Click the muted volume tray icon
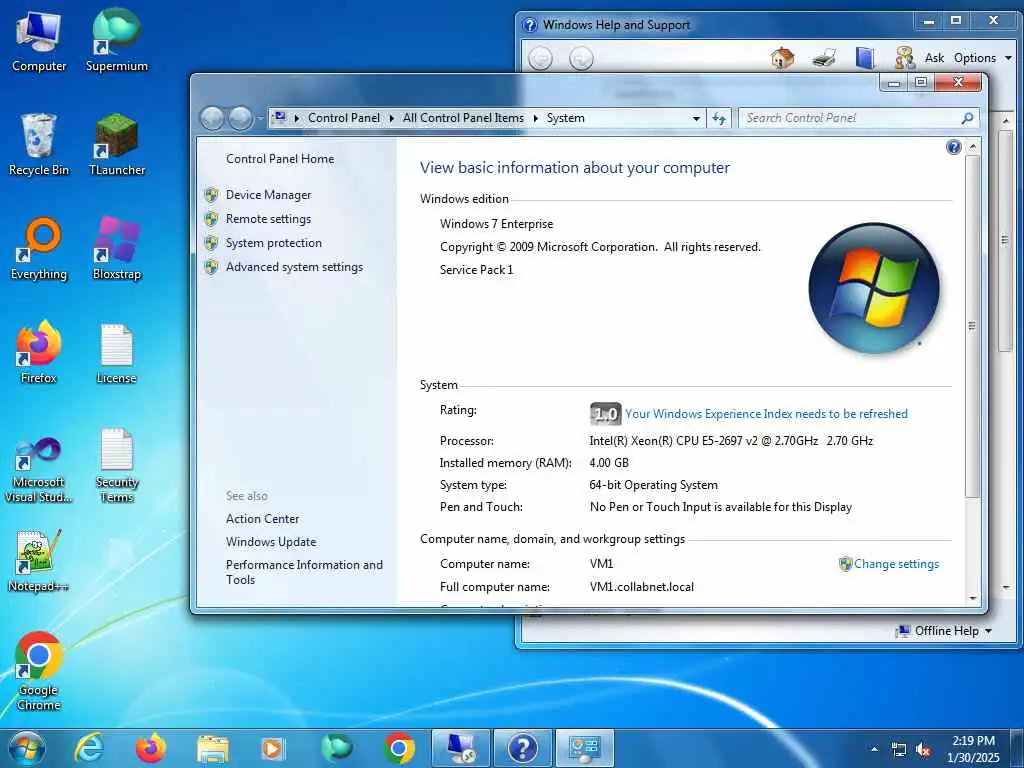Screen dimensions: 1024x768 (923, 750)
